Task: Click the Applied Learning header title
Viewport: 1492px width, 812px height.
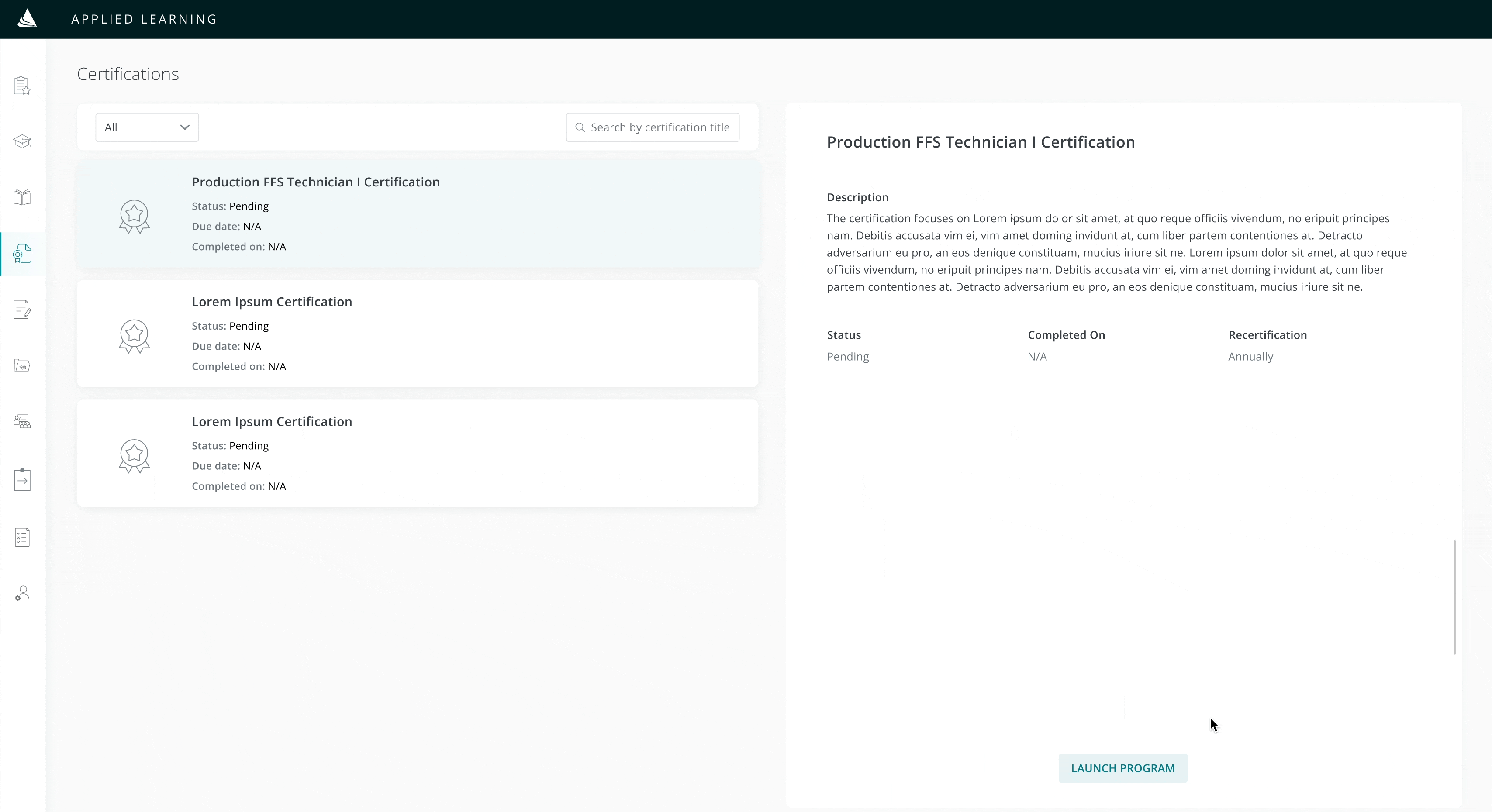Action: (144, 19)
